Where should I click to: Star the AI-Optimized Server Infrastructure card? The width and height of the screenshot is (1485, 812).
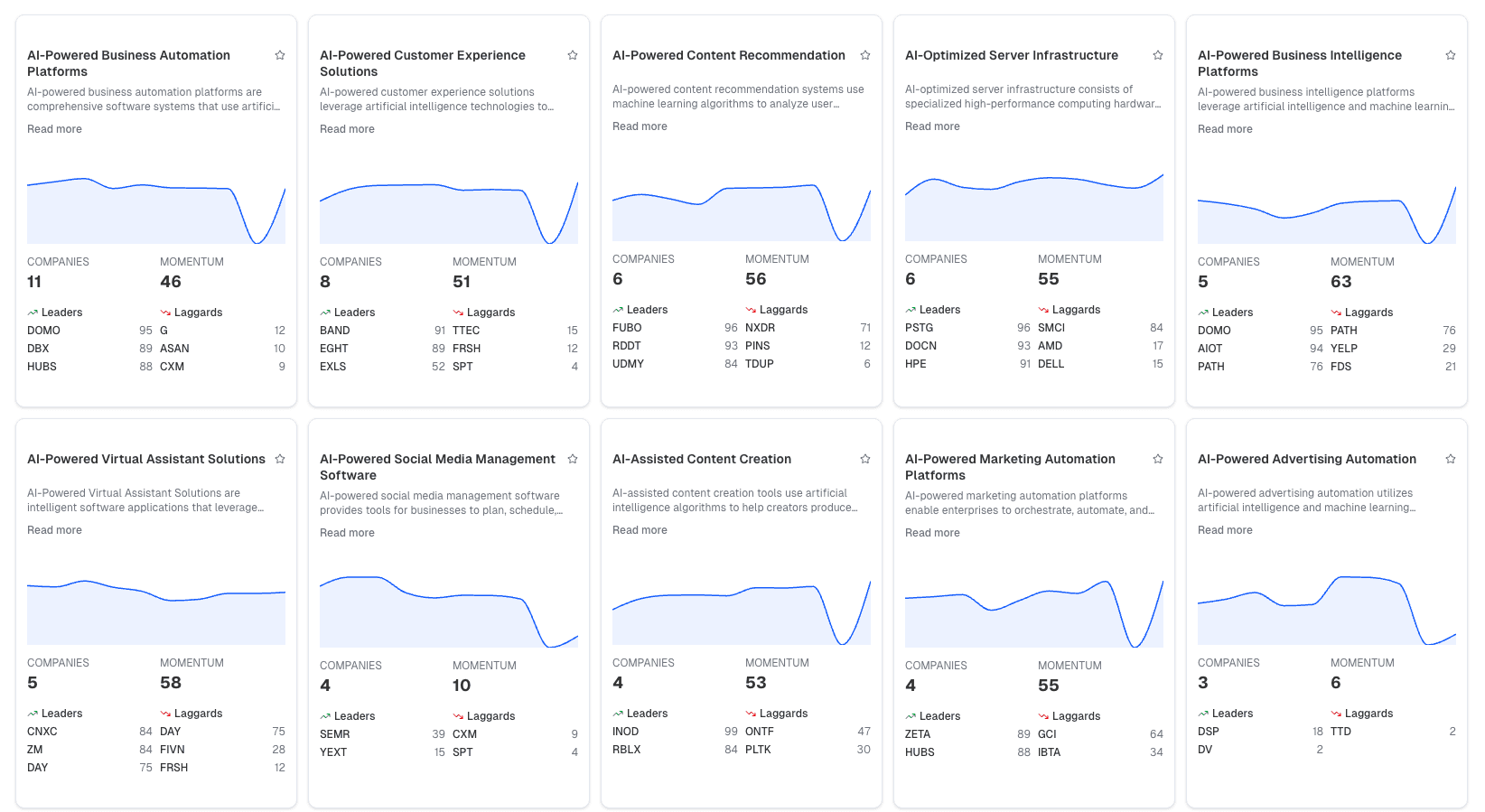pos(1158,55)
